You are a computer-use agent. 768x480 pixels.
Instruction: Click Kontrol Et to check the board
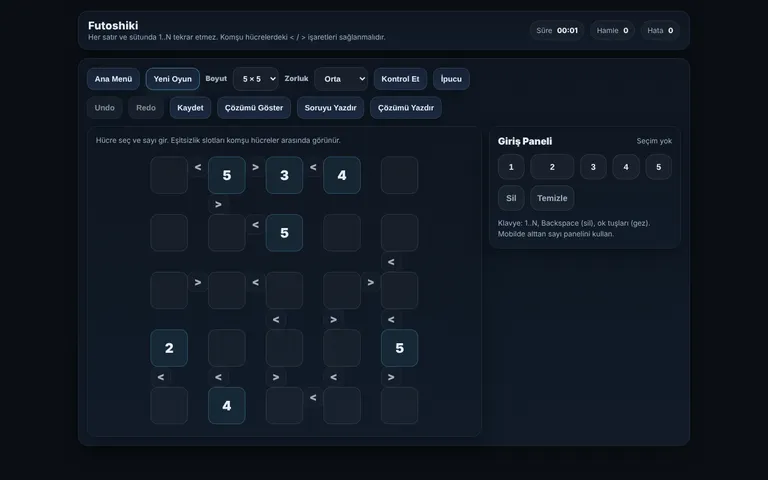pyautogui.click(x=400, y=79)
